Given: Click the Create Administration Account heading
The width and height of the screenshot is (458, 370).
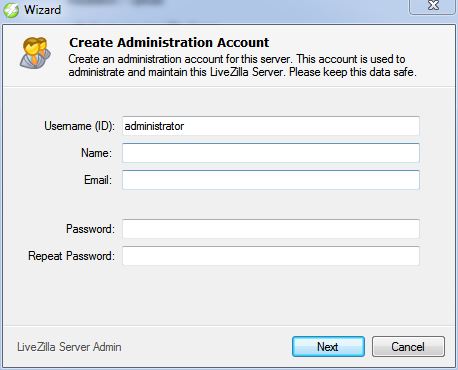Looking at the screenshot, I should (169, 43).
